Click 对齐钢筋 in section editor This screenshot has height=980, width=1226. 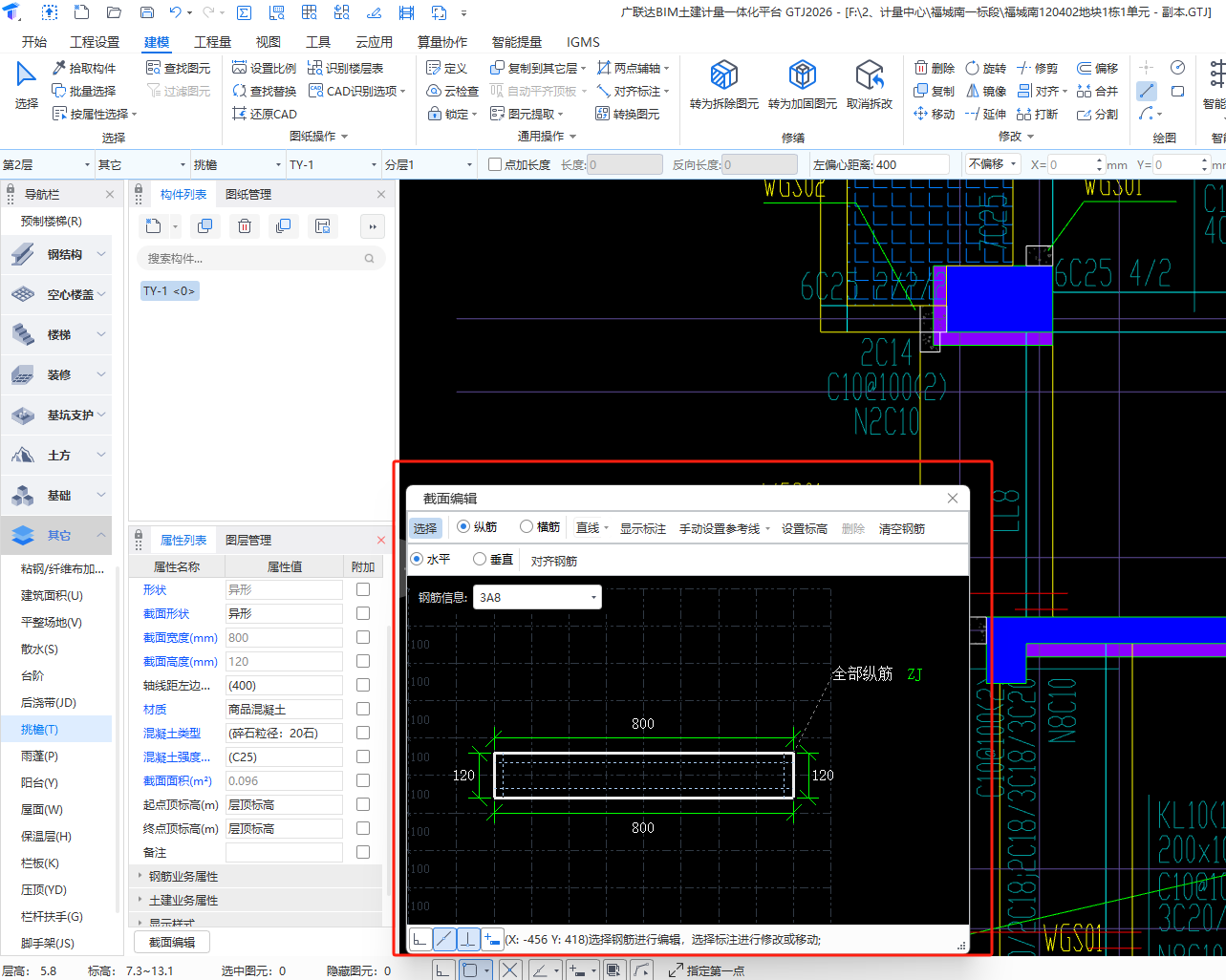[x=554, y=561]
